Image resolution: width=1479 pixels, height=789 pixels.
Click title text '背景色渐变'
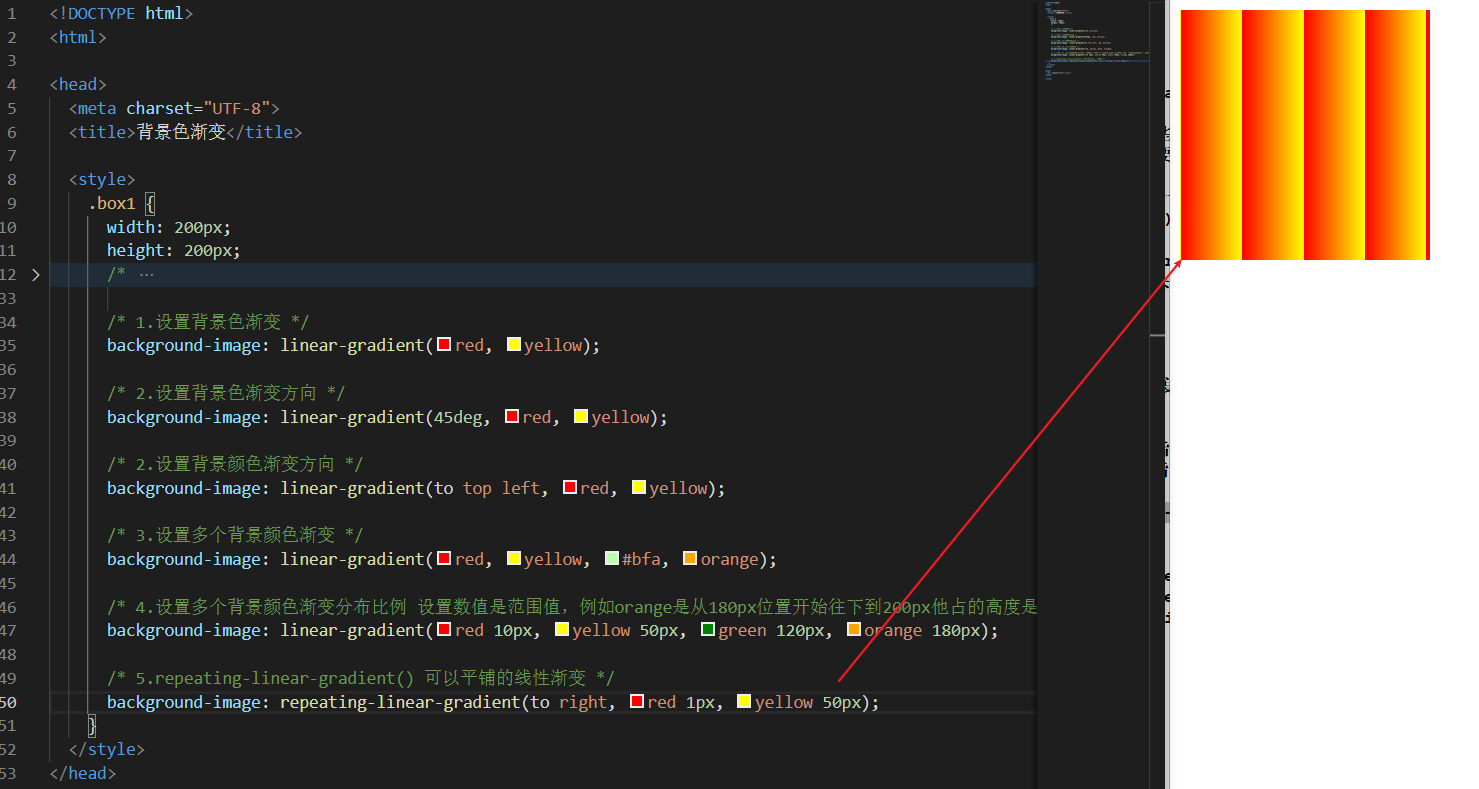click(x=181, y=132)
